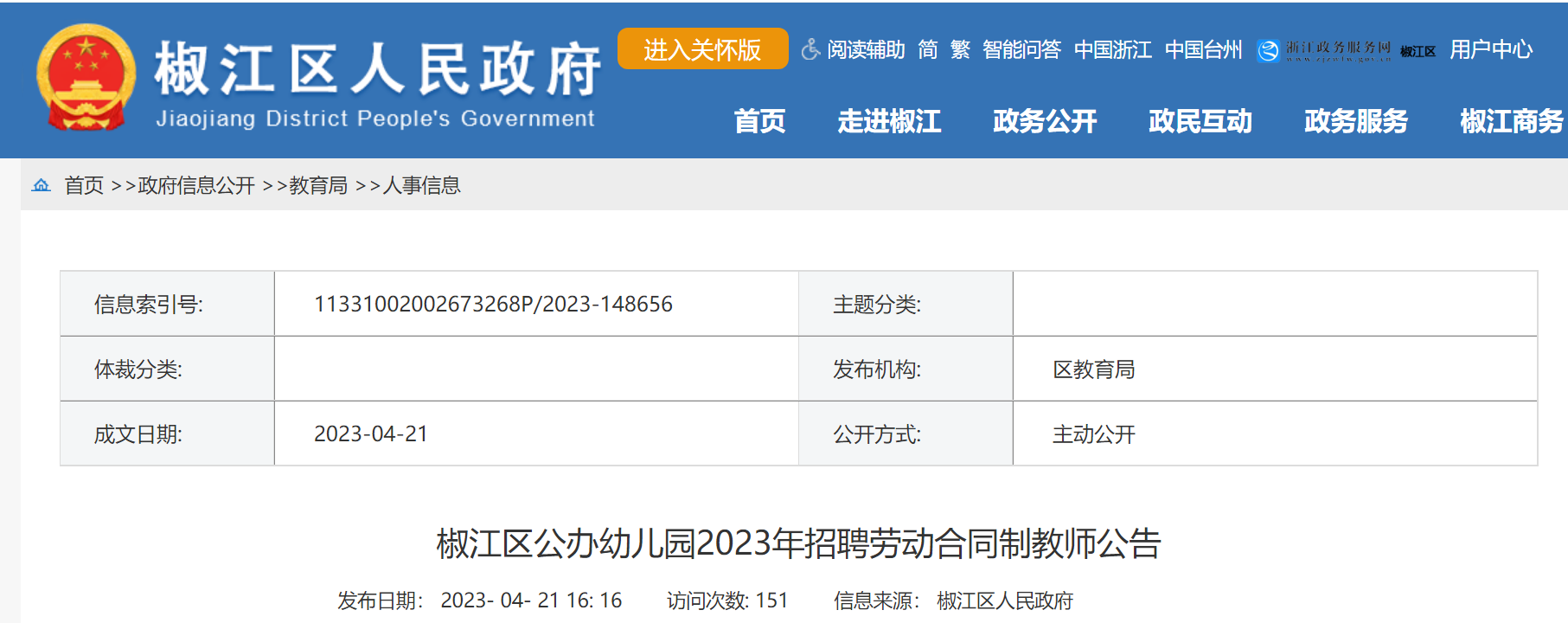Click 政府信息公开 in breadcrumb
This screenshot has height=623, width=1568.
point(196,185)
